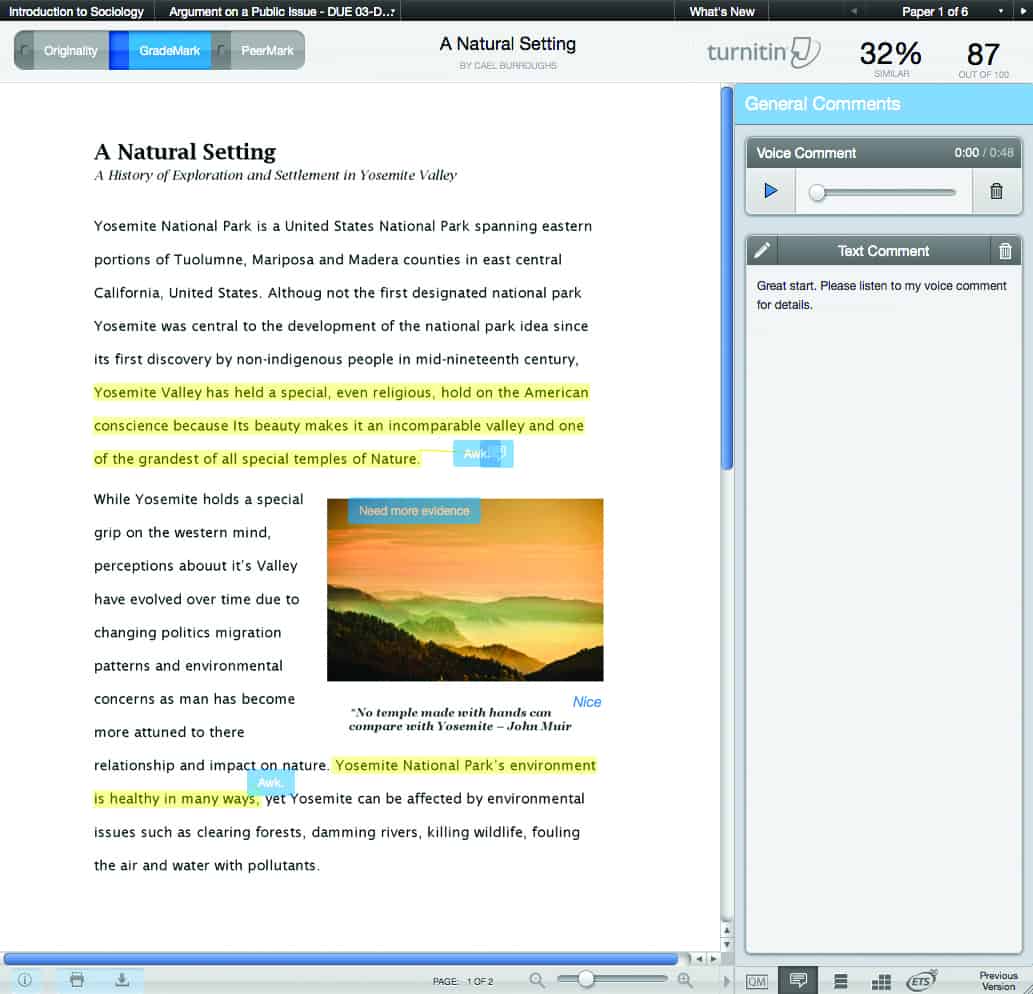This screenshot has width=1033, height=994.
Task: Click the Previous Version link
Action: pyautogui.click(x=998, y=980)
